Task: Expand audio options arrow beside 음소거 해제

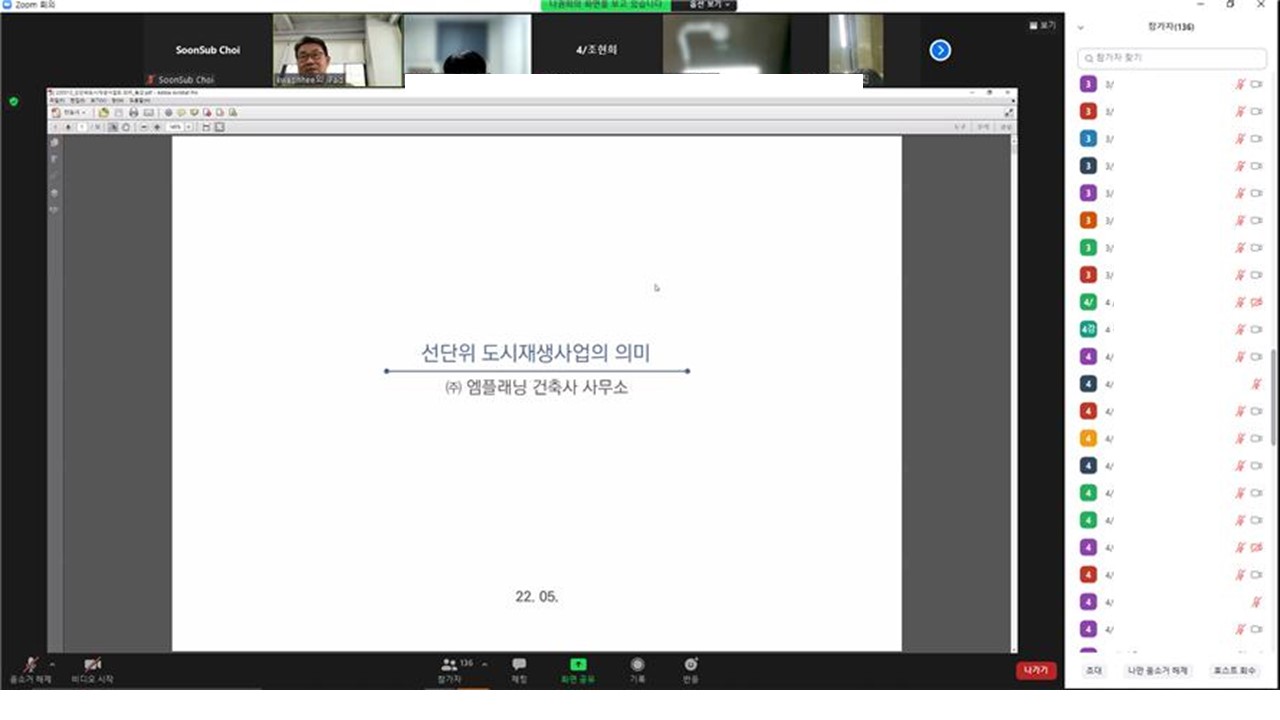Action: coord(51,664)
